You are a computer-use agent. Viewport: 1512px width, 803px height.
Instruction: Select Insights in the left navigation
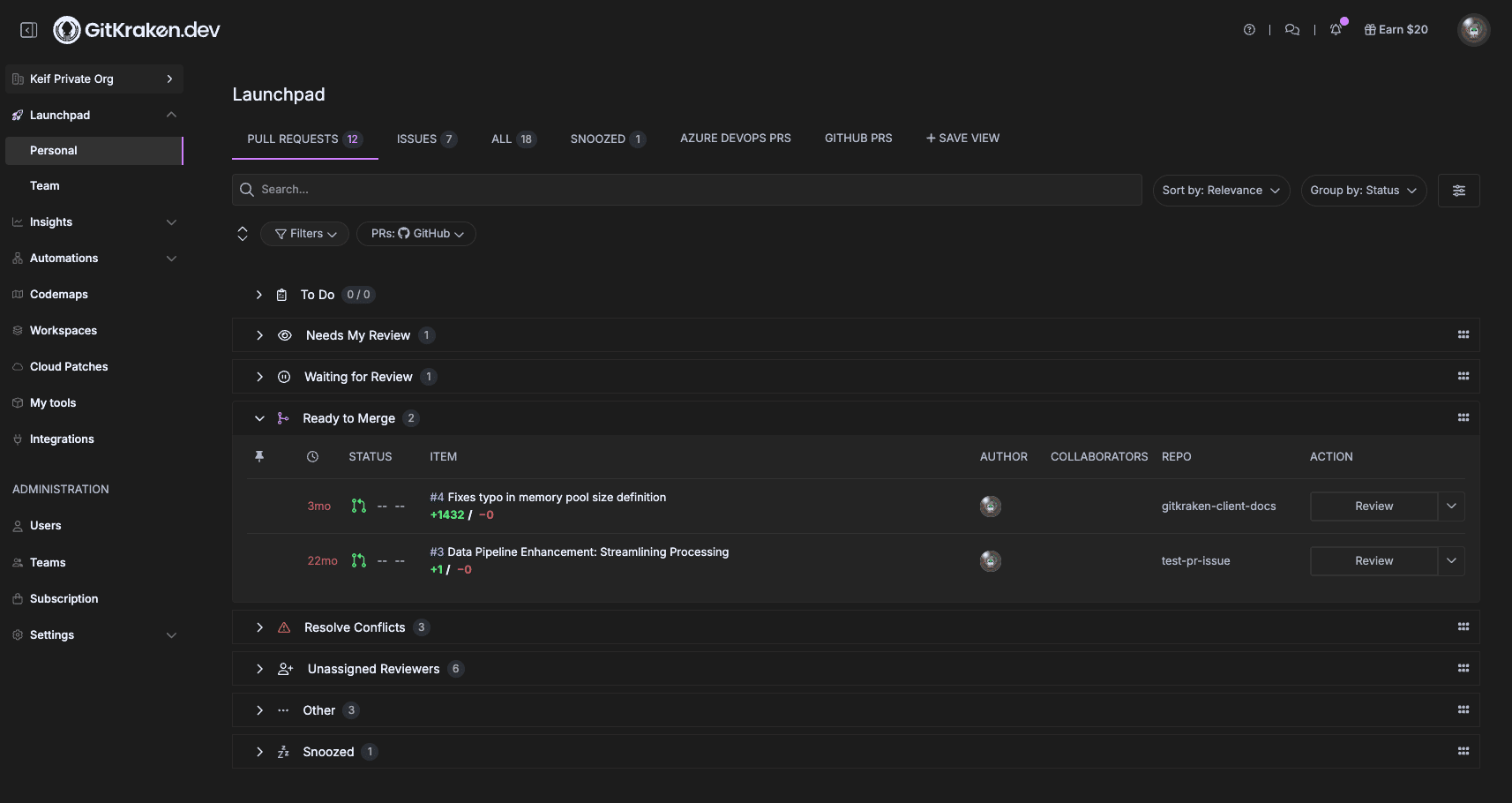click(50, 221)
